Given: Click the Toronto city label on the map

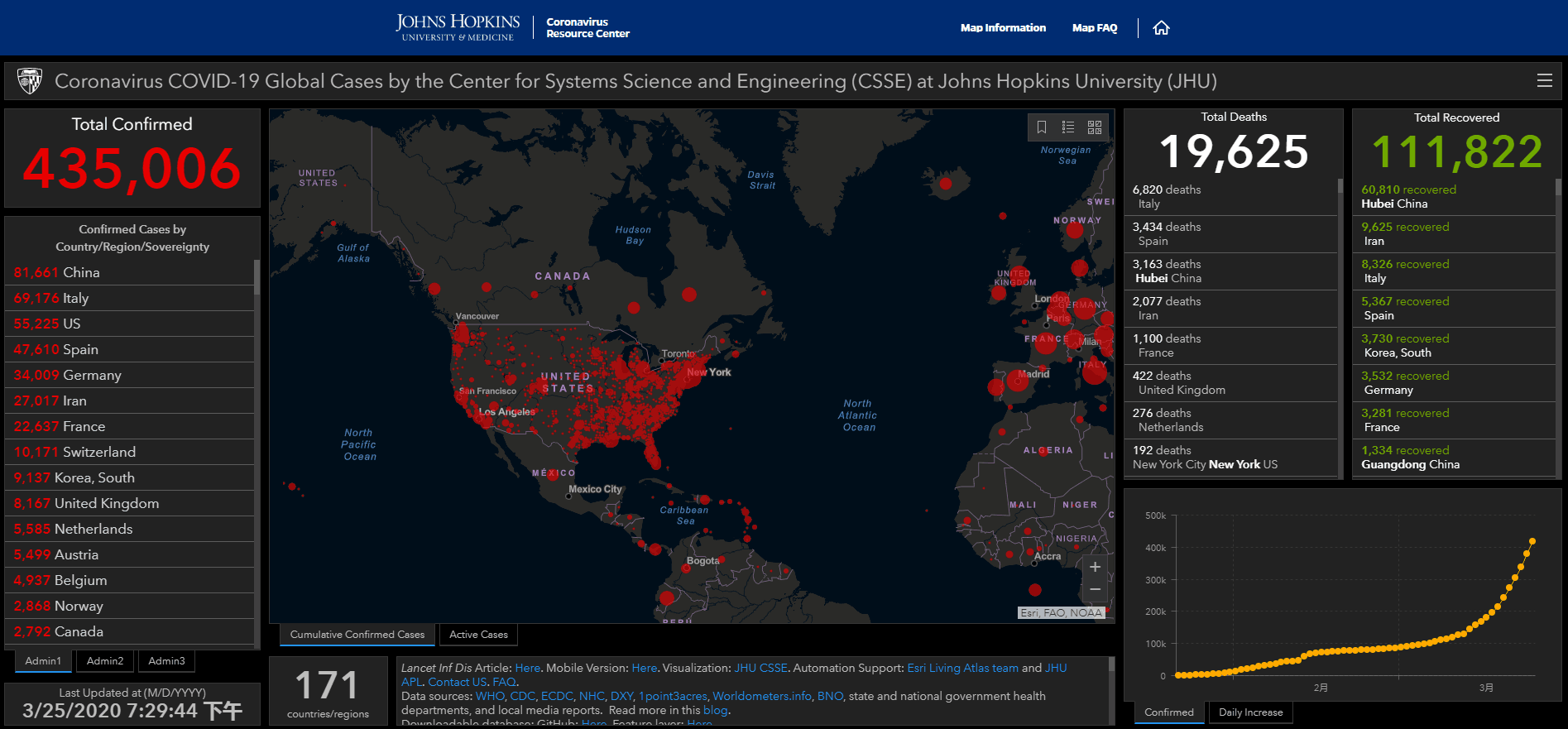Looking at the screenshot, I should pyautogui.click(x=678, y=353).
